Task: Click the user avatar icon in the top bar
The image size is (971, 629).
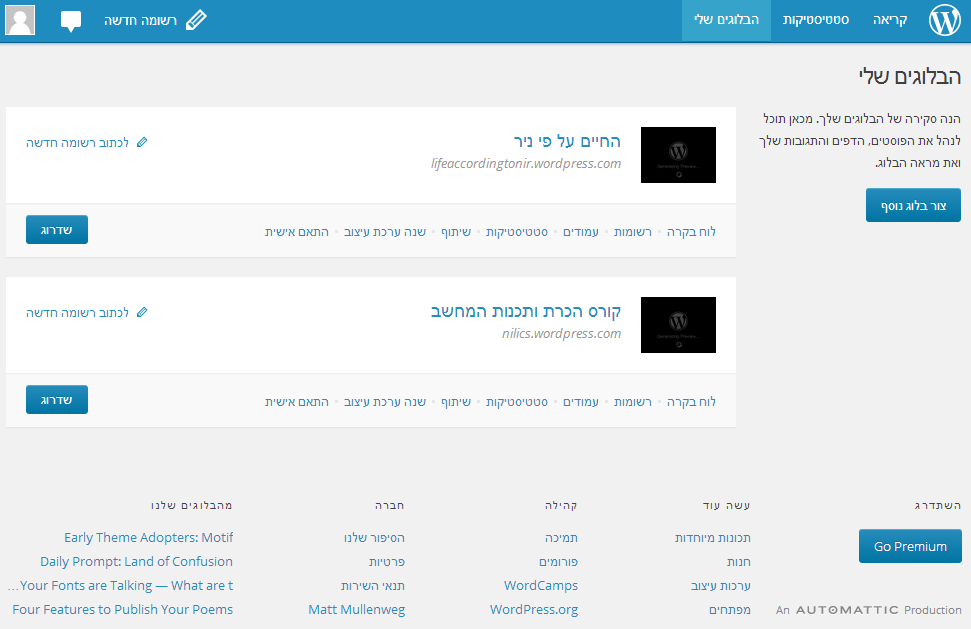Action: click(19, 18)
